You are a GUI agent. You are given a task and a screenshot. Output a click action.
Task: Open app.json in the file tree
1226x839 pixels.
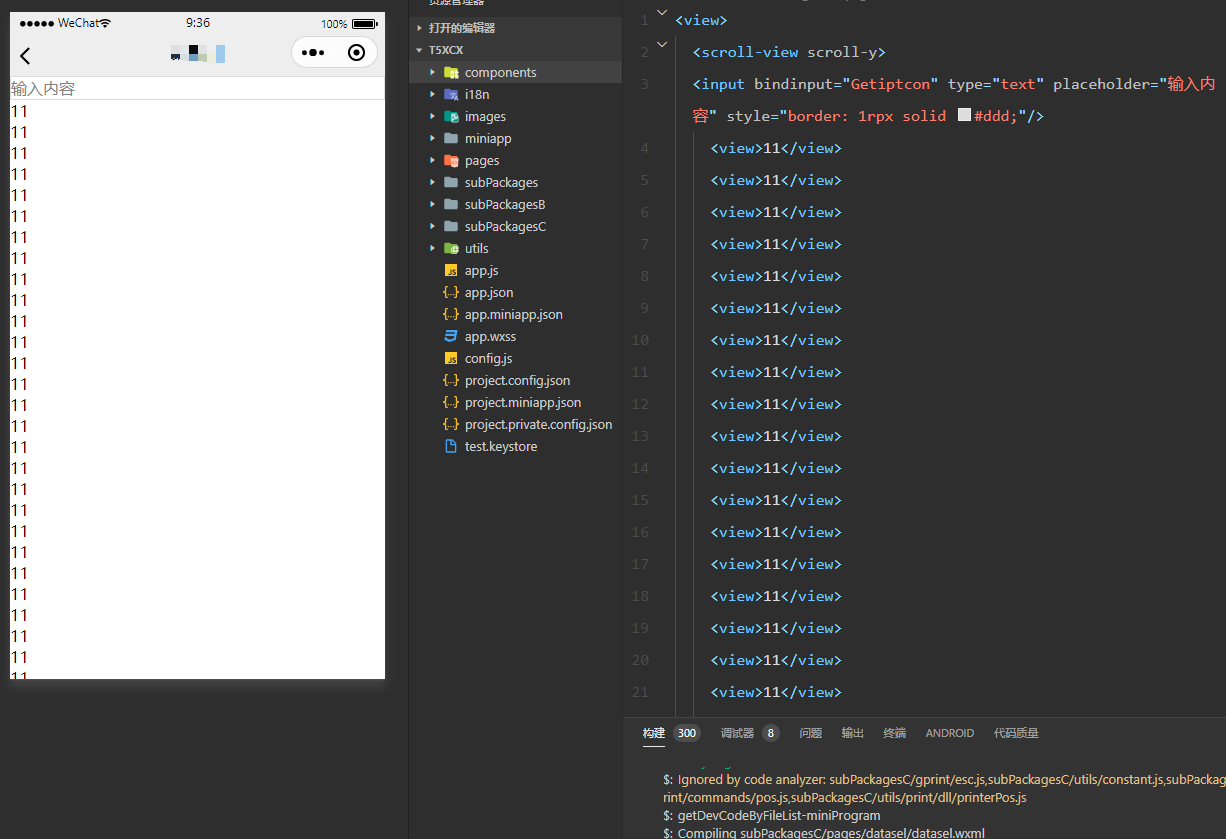489,292
